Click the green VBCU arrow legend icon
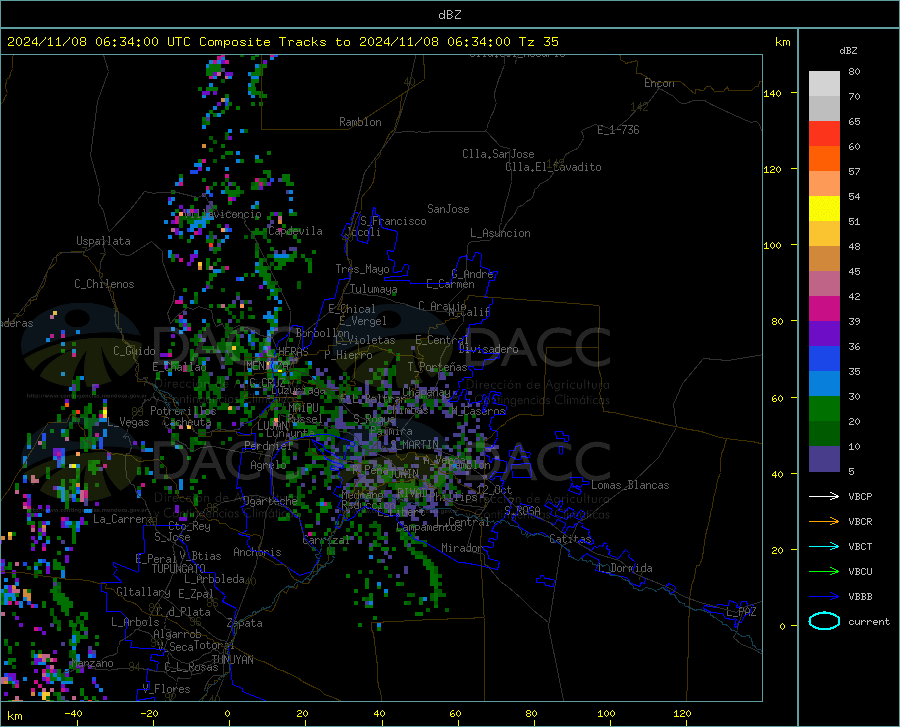This screenshot has height=727, width=900. [x=824, y=572]
